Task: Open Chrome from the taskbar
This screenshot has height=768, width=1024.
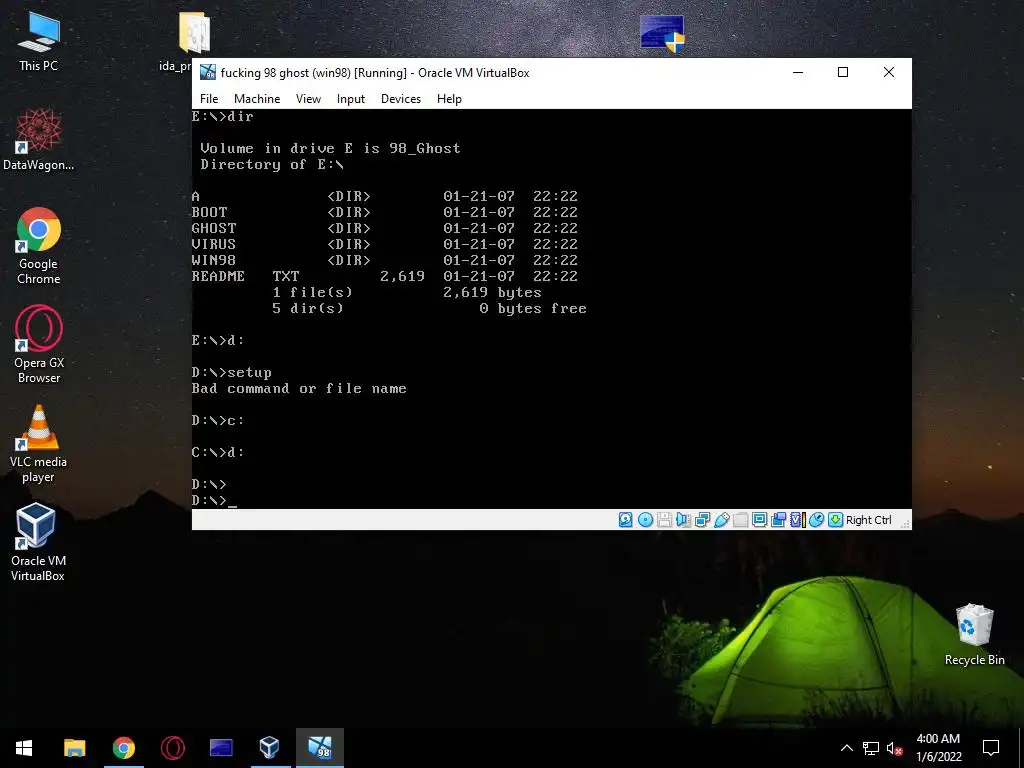Action: [x=123, y=748]
